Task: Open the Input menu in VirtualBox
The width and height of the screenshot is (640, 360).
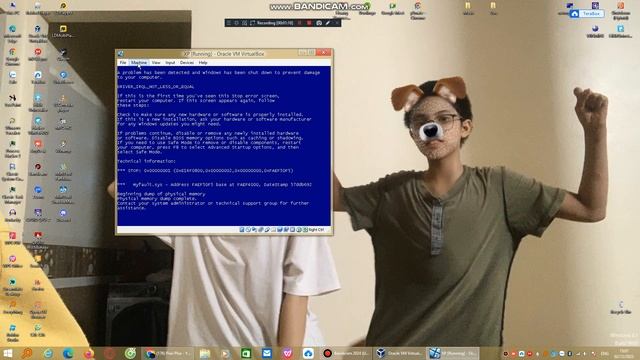Action: (170, 63)
